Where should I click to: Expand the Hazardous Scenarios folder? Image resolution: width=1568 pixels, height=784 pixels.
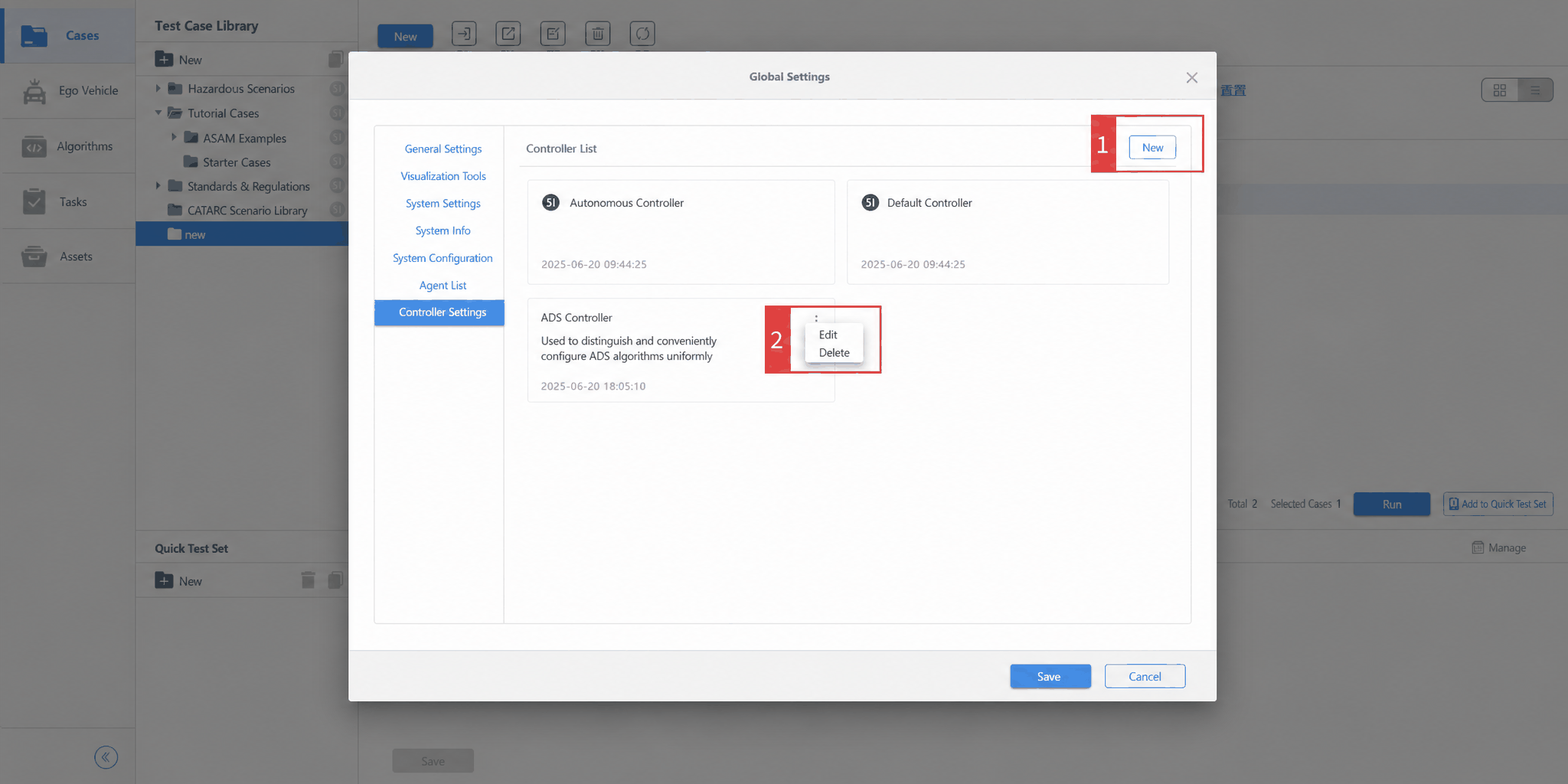pyautogui.click(x=158, y=88)
